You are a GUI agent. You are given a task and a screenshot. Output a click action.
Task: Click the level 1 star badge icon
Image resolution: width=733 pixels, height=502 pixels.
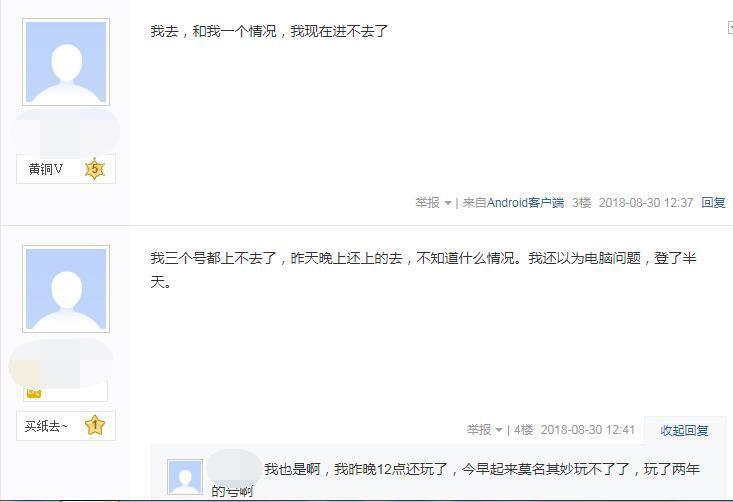coord(95,425)
